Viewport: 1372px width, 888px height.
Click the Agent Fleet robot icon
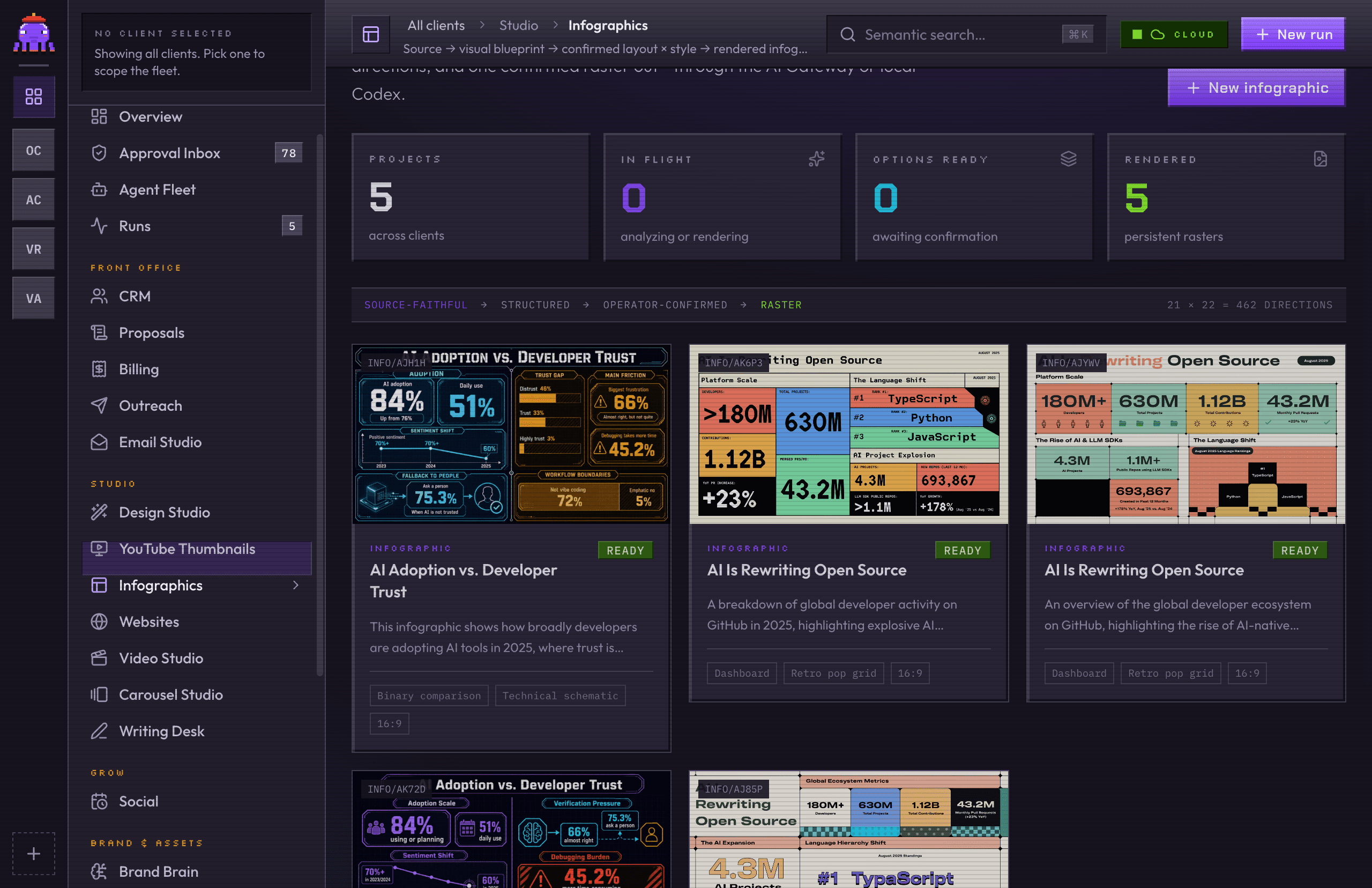pos(99,189)
